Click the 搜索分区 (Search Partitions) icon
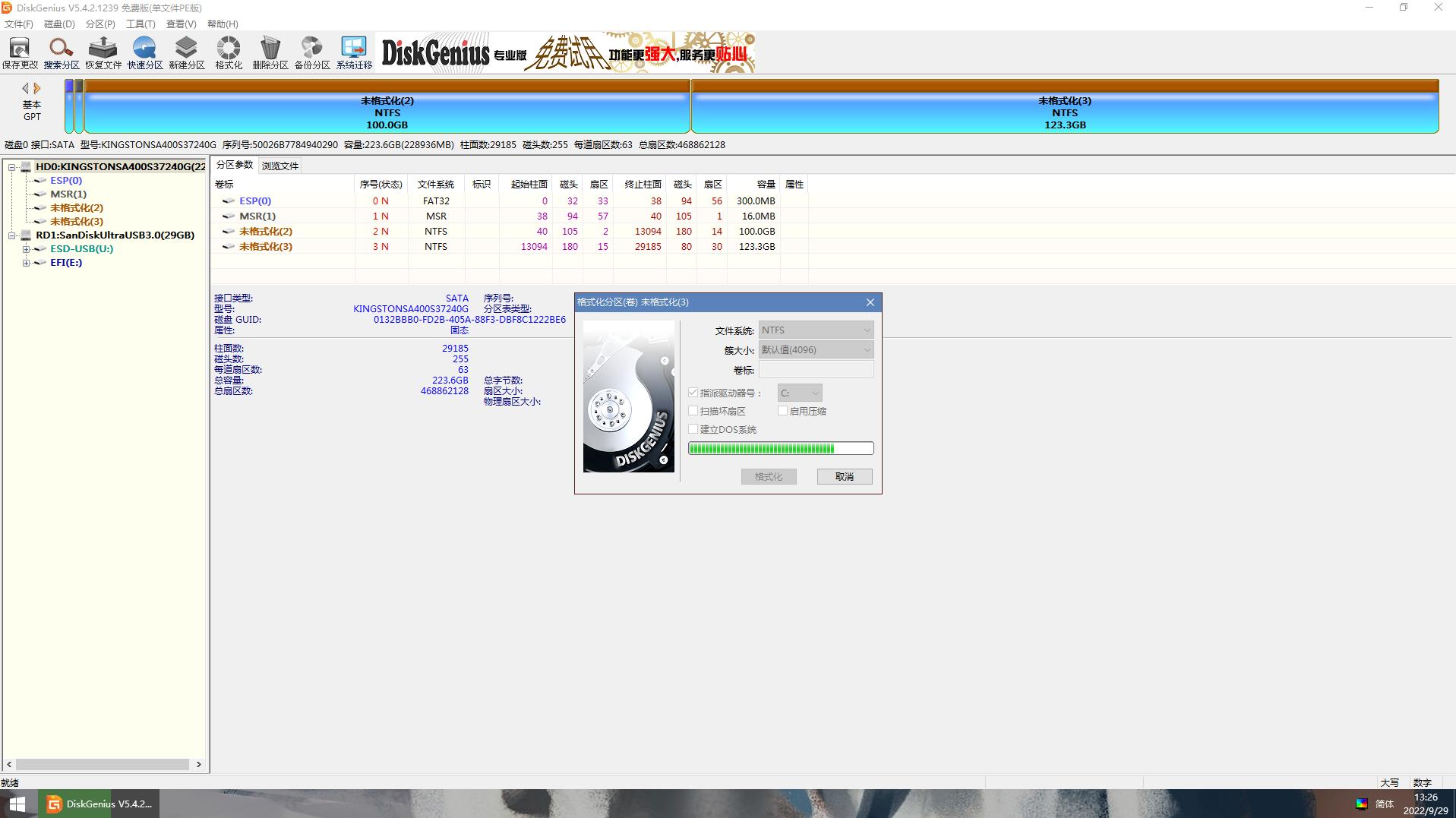 (x=62, y=53)
